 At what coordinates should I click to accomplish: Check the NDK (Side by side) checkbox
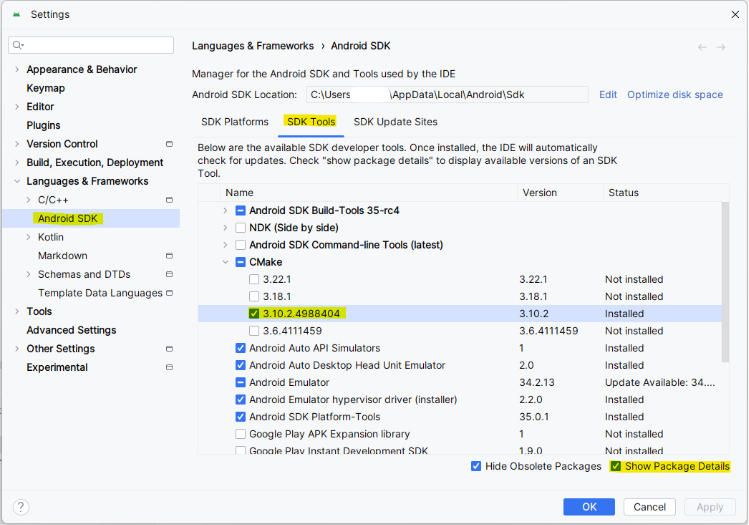[241, 228]
